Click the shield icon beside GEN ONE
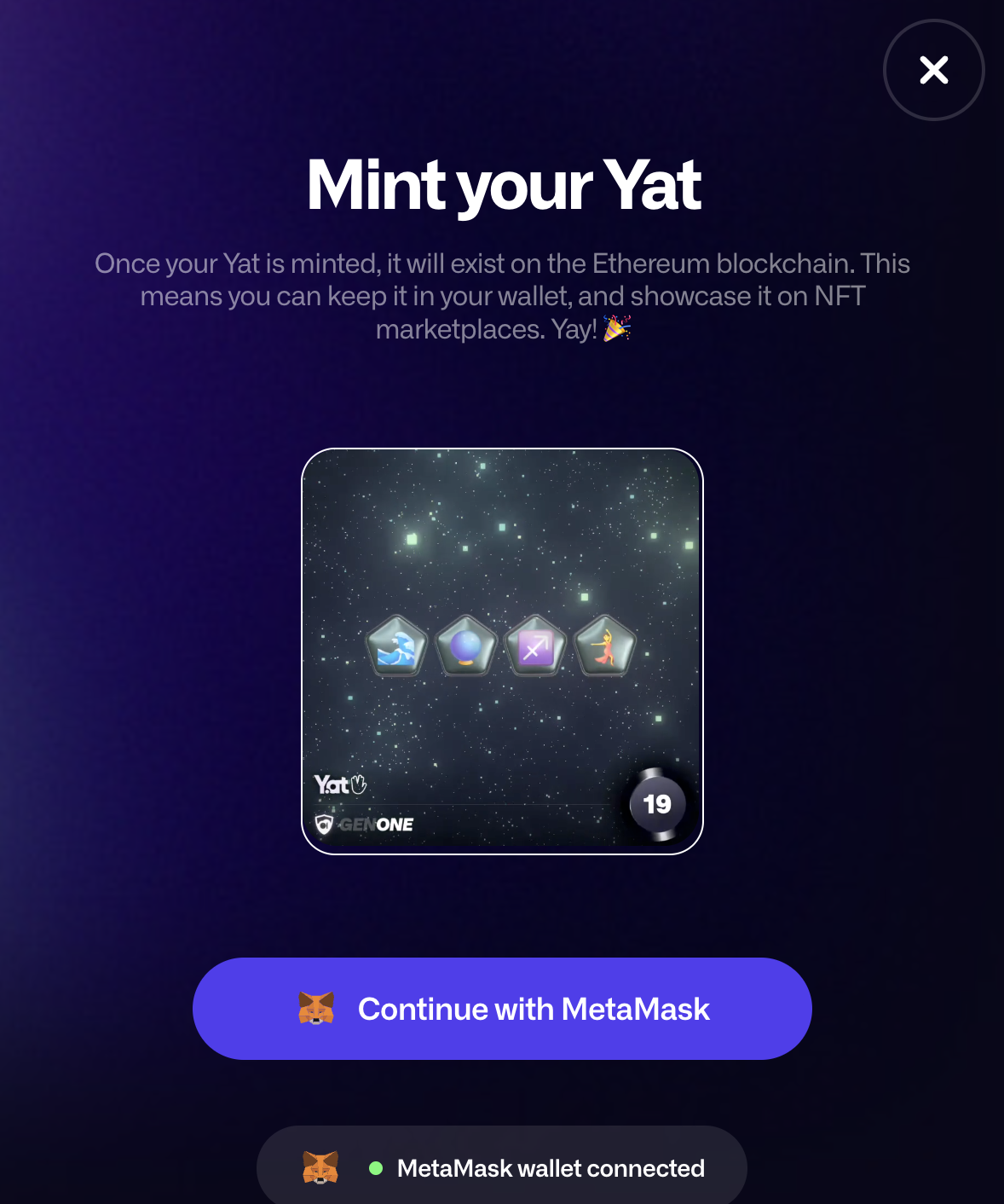This screenshot has width=1004, height=1204. point(324,825)
